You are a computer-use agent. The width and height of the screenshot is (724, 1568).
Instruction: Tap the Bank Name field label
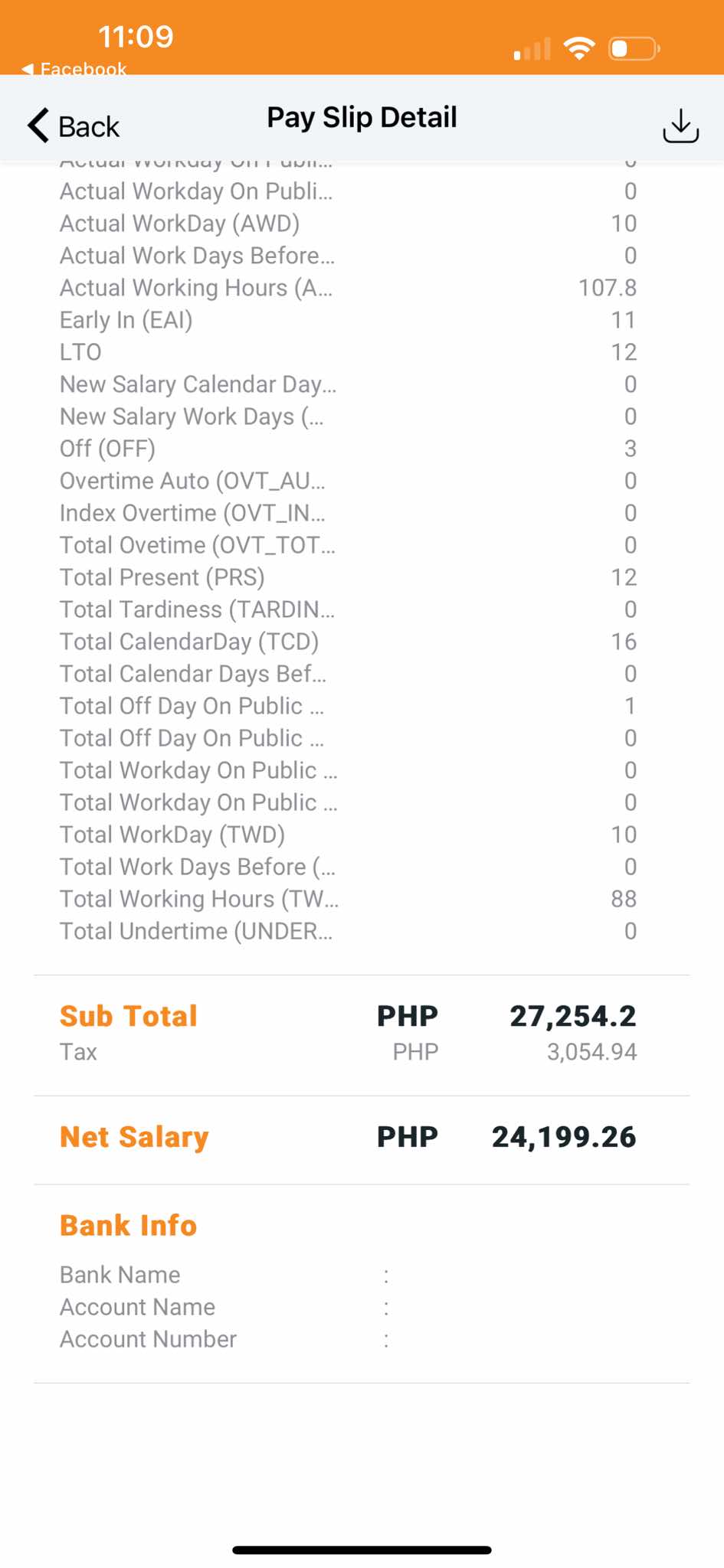[120, 1275]
